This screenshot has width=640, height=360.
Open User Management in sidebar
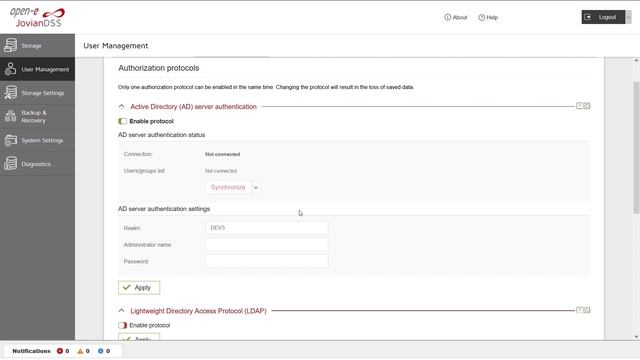pyautogui.click(x=37, y=69)
